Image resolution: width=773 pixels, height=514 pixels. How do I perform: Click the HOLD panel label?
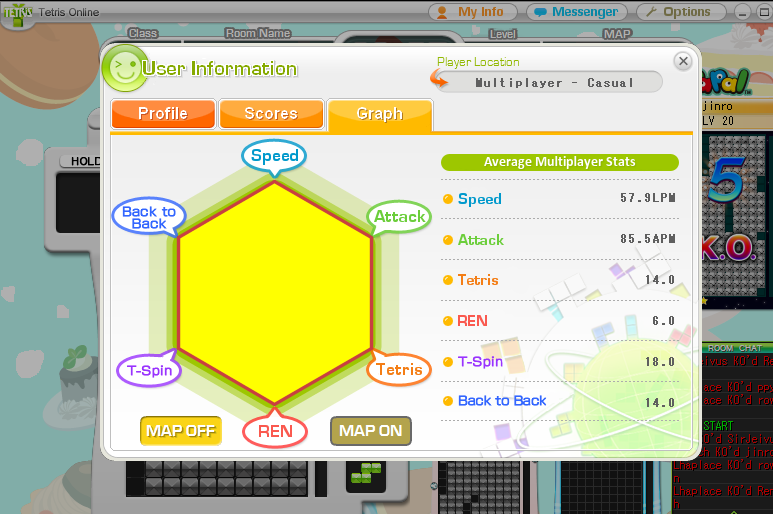tap(85, 162)
